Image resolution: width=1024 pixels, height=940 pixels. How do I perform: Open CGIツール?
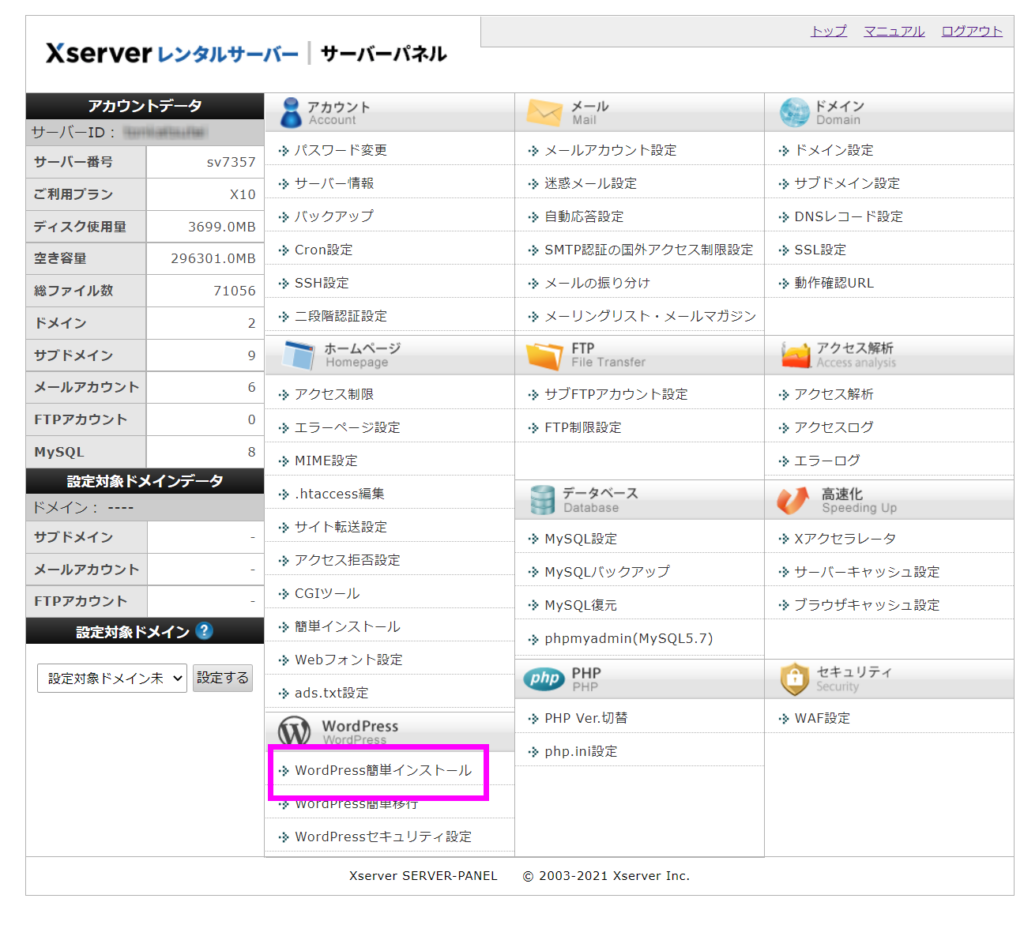click(x=327, y=594)
